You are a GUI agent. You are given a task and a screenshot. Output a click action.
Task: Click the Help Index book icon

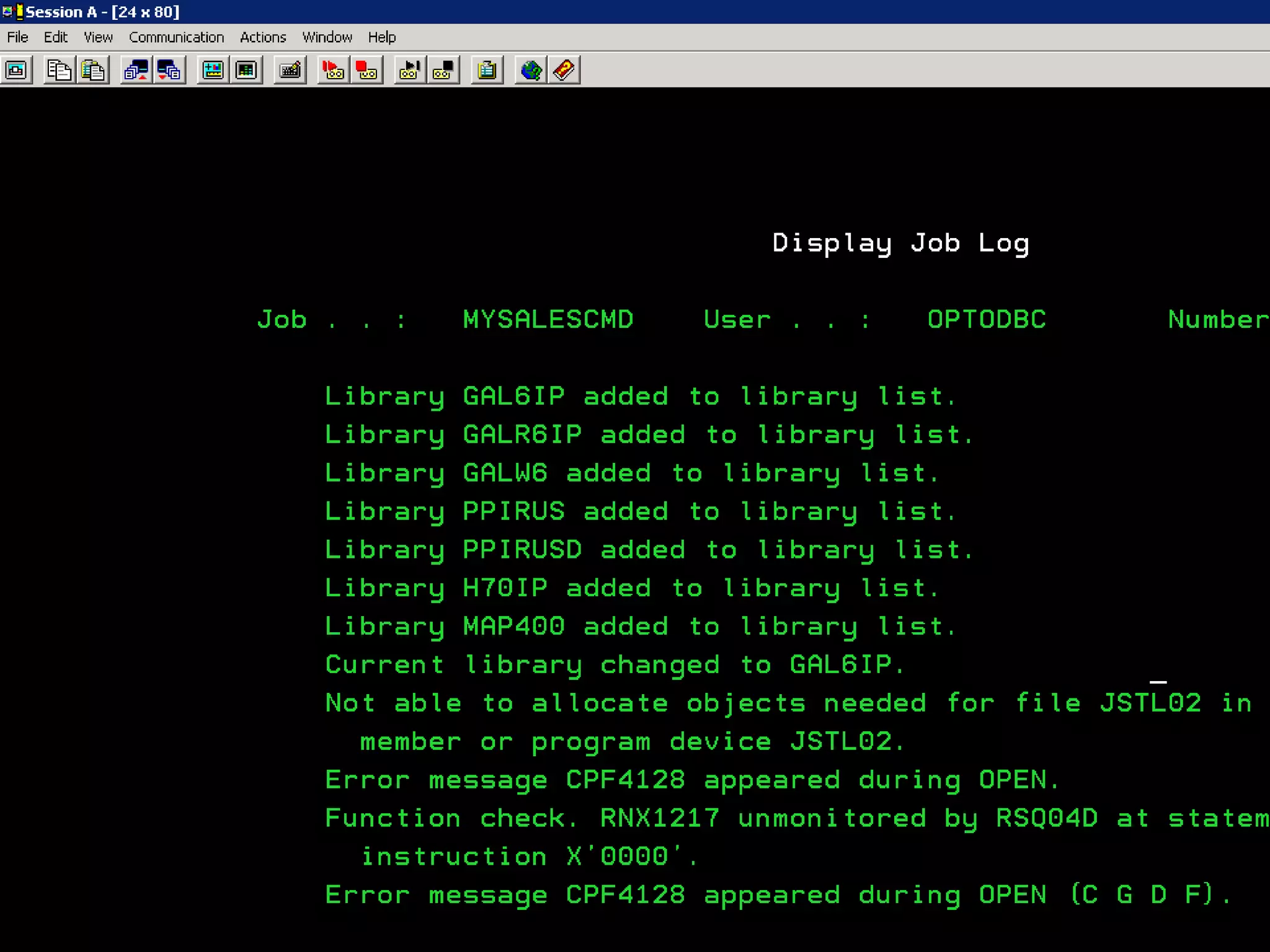point(564,70)
